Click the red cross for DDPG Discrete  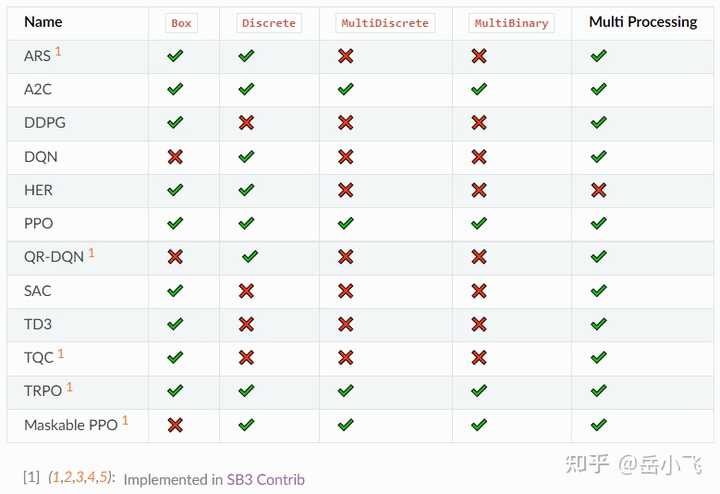pyautogui.click(x=246, y=123)
